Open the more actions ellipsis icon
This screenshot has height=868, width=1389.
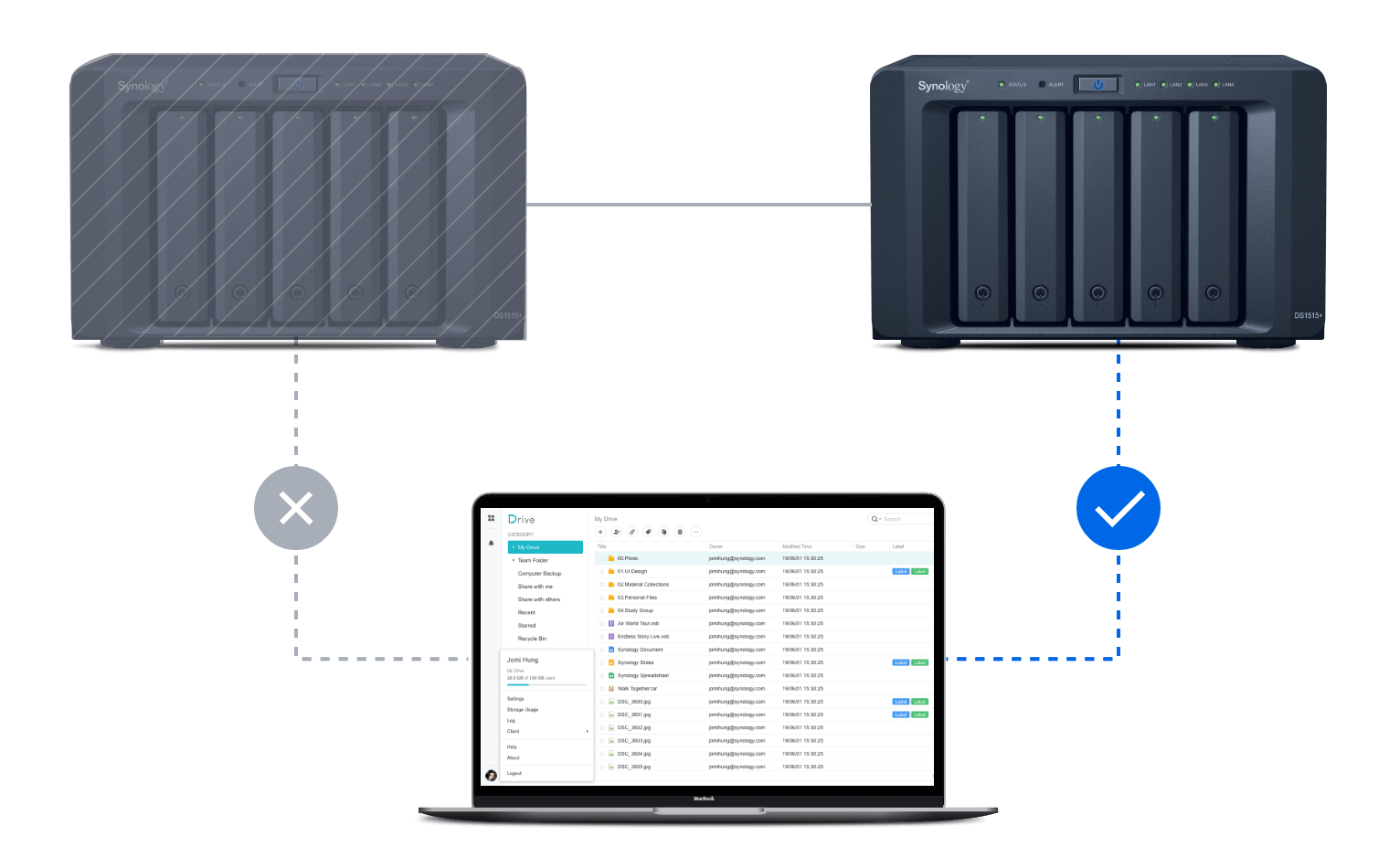[696, 532]
